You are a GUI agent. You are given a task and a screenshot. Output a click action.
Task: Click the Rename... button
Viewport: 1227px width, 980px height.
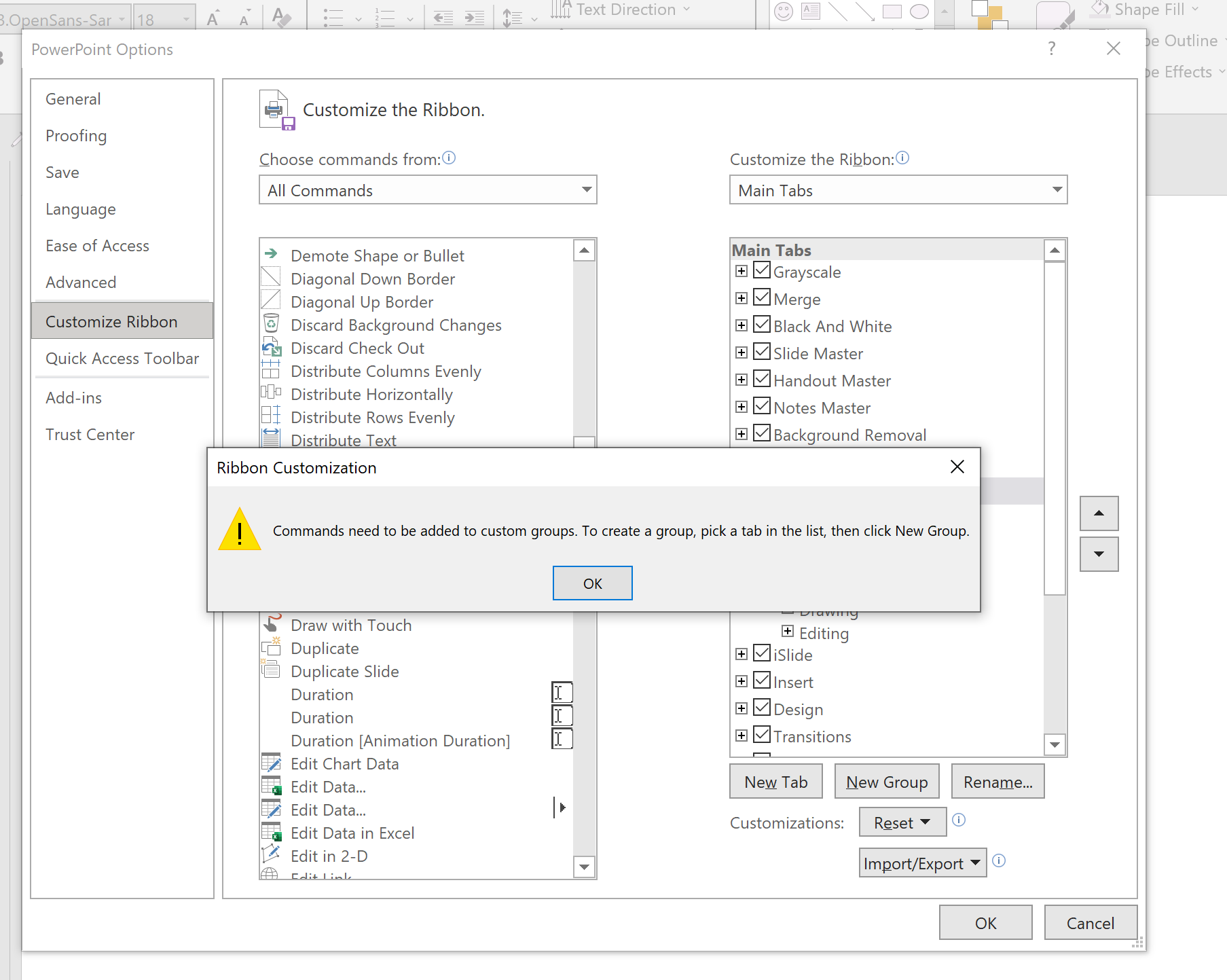[998, 782]
